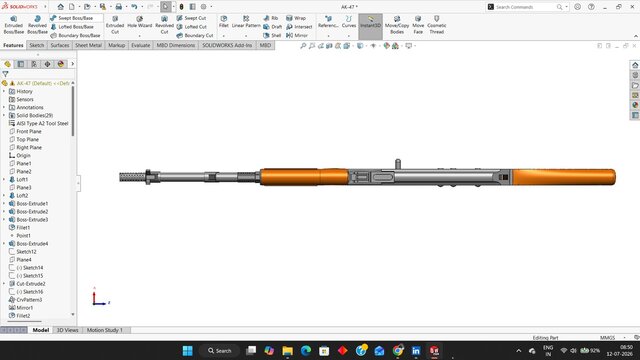Select the Move Face tool
This screenshot has width=640, height=360.
(x=418, y=25)
